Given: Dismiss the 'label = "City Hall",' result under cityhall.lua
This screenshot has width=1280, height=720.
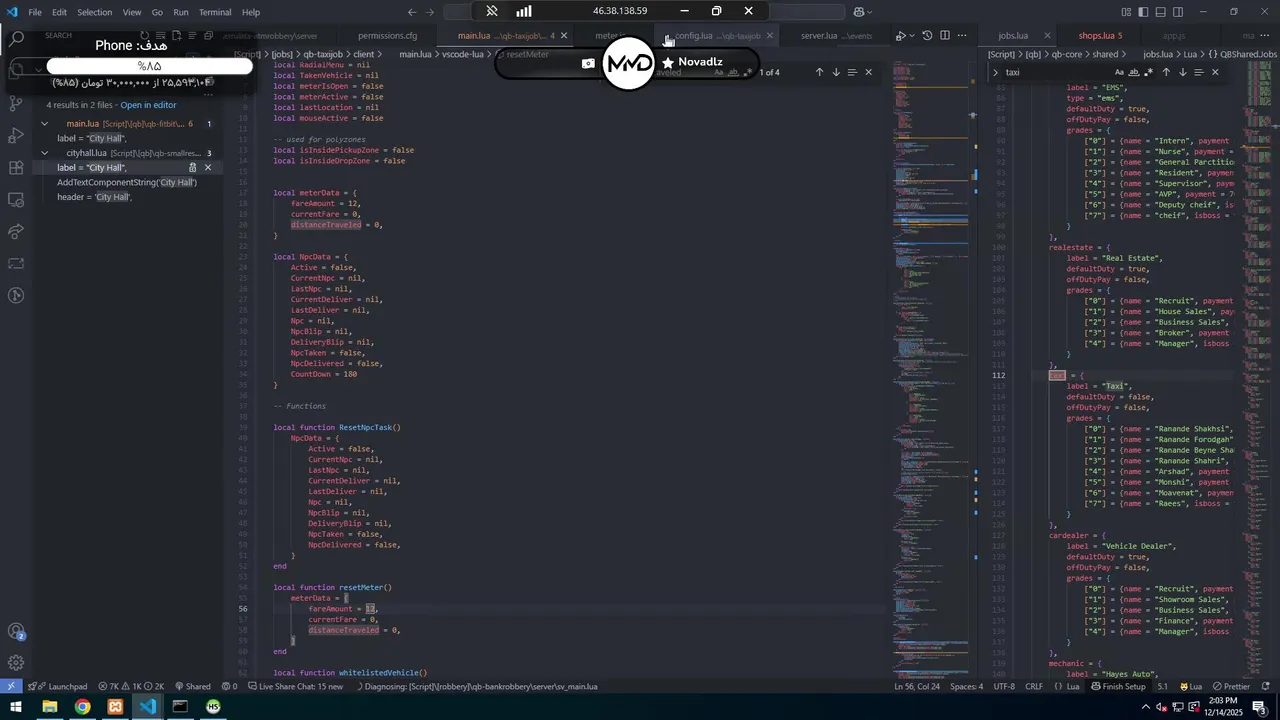Looking at the screenshot, I should coord(208,168).
